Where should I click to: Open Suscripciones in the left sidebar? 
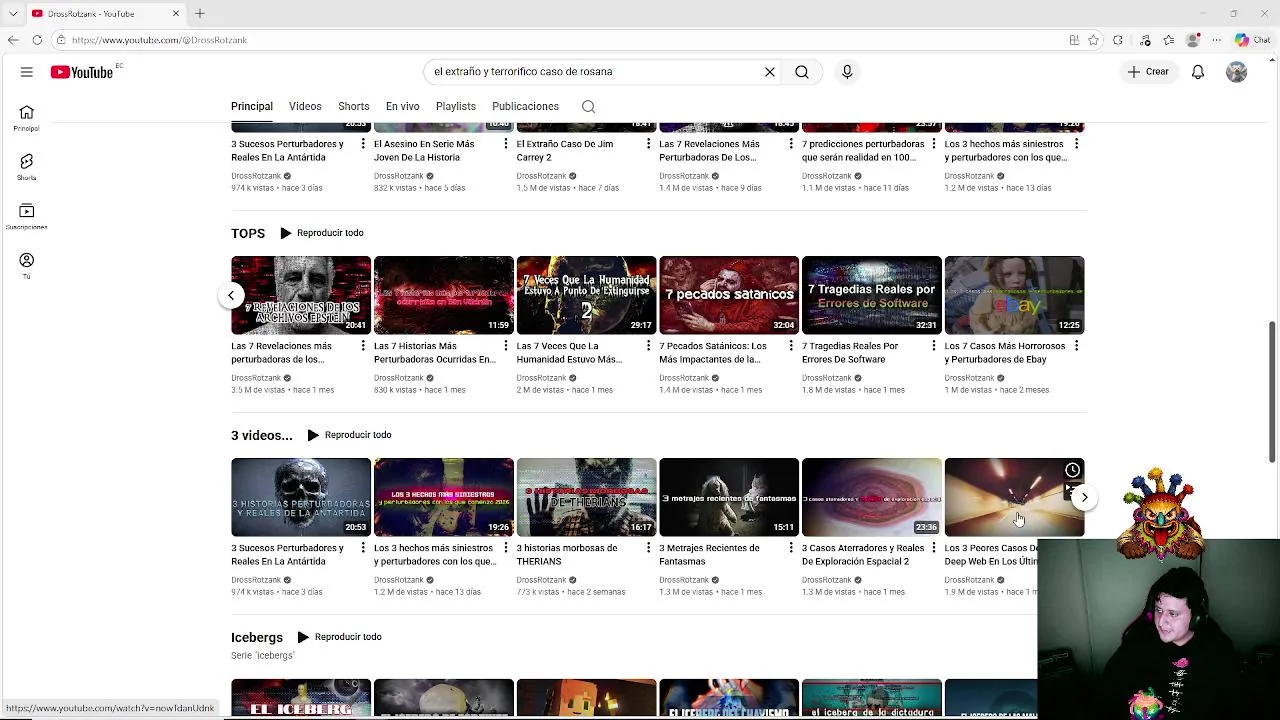[x=27, y=216]
